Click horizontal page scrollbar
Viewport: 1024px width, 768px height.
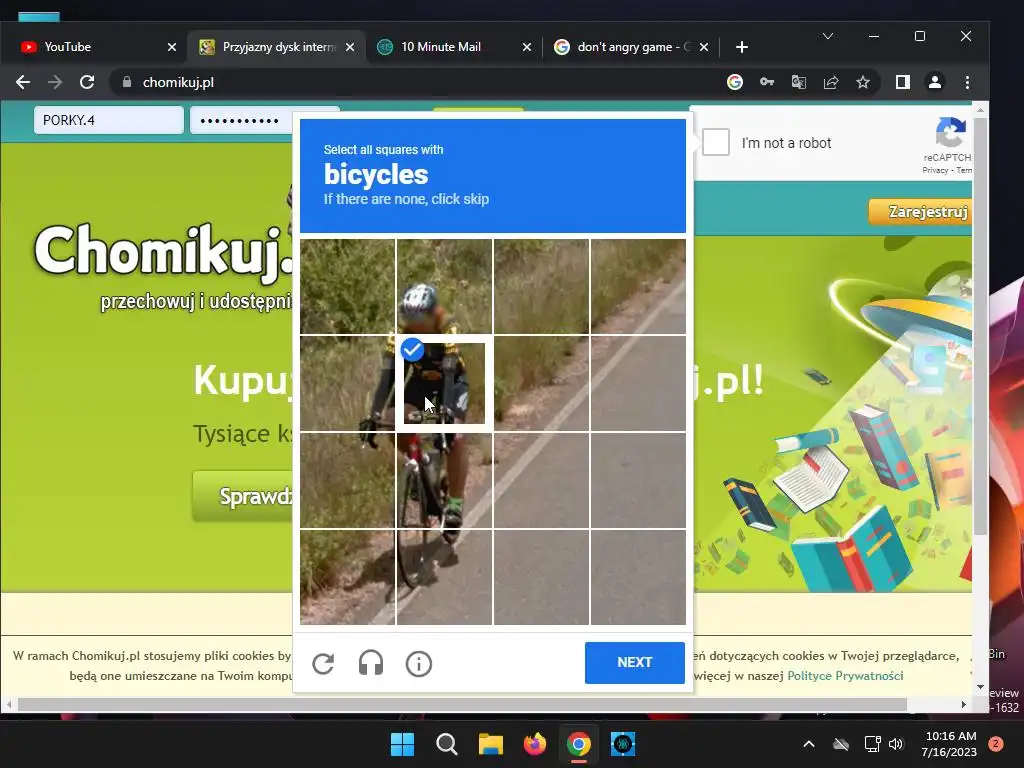click(x=462, y=705)
